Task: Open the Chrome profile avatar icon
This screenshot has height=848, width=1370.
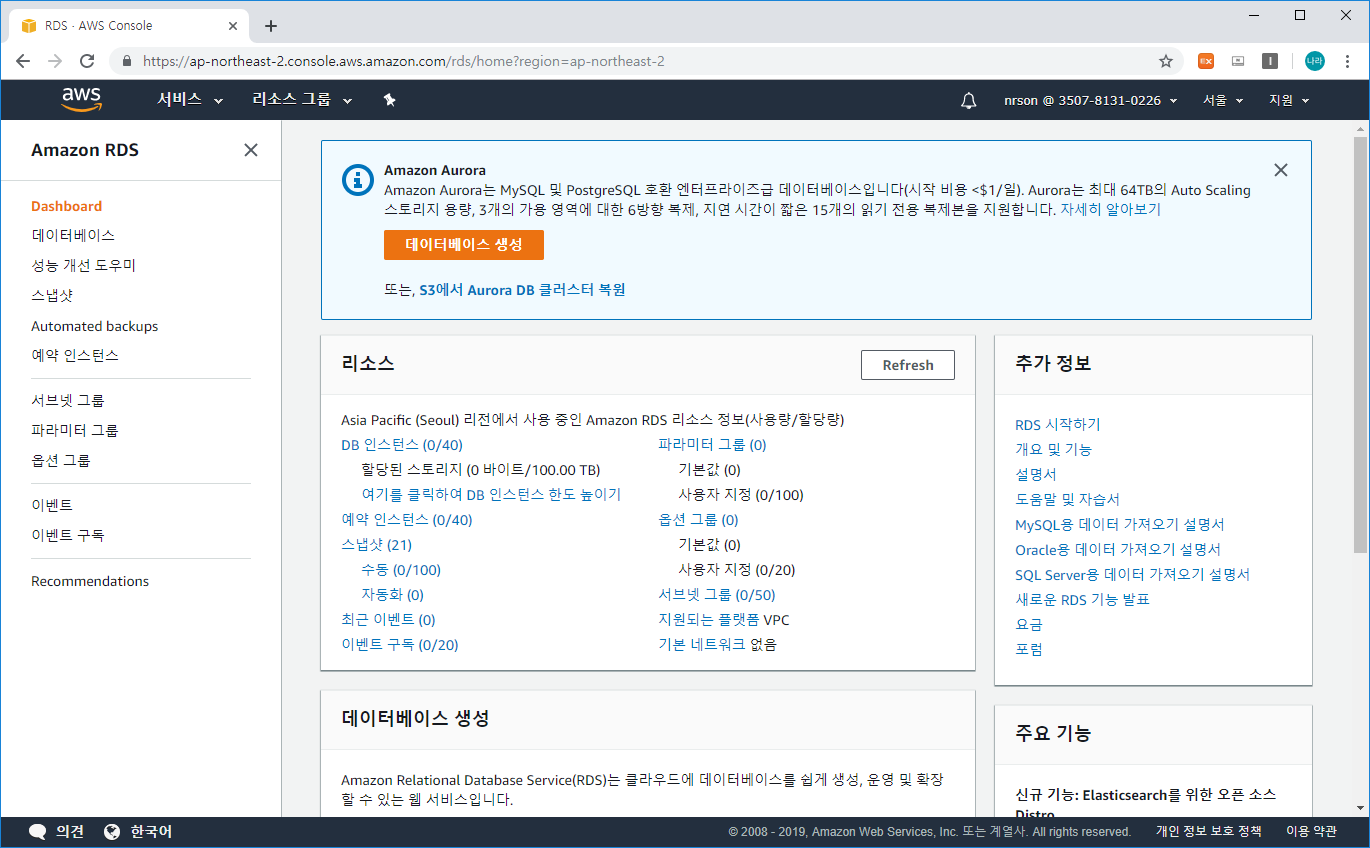Action: click(1315, 61)
